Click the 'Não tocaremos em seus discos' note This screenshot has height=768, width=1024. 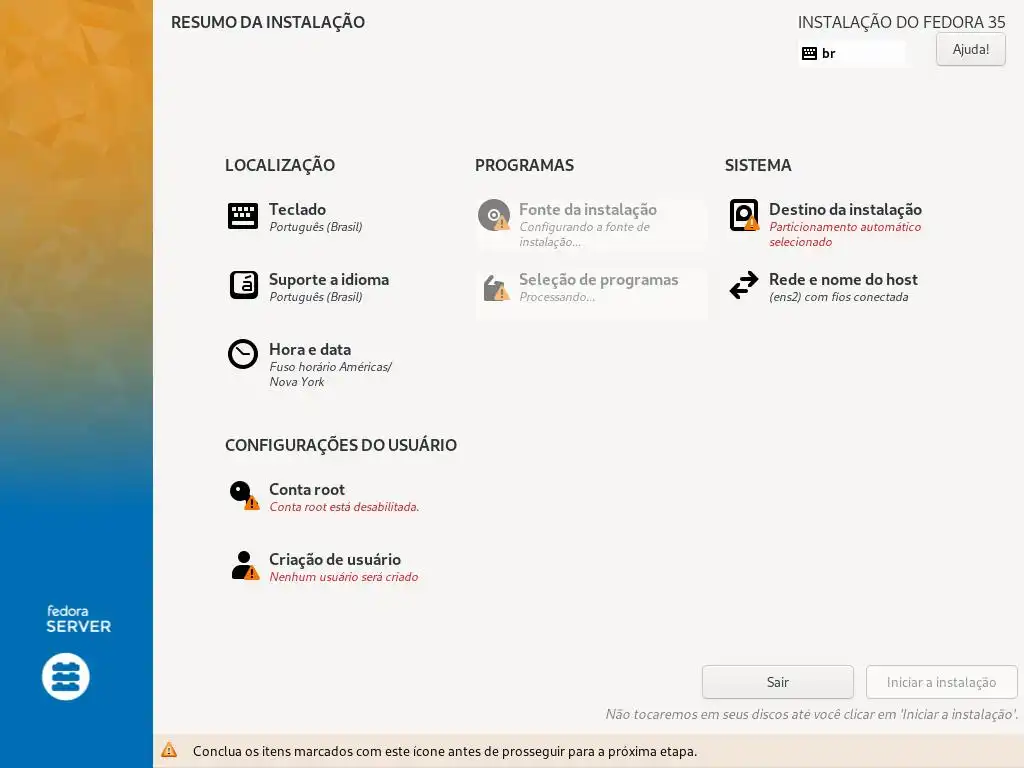coord(811,714)
